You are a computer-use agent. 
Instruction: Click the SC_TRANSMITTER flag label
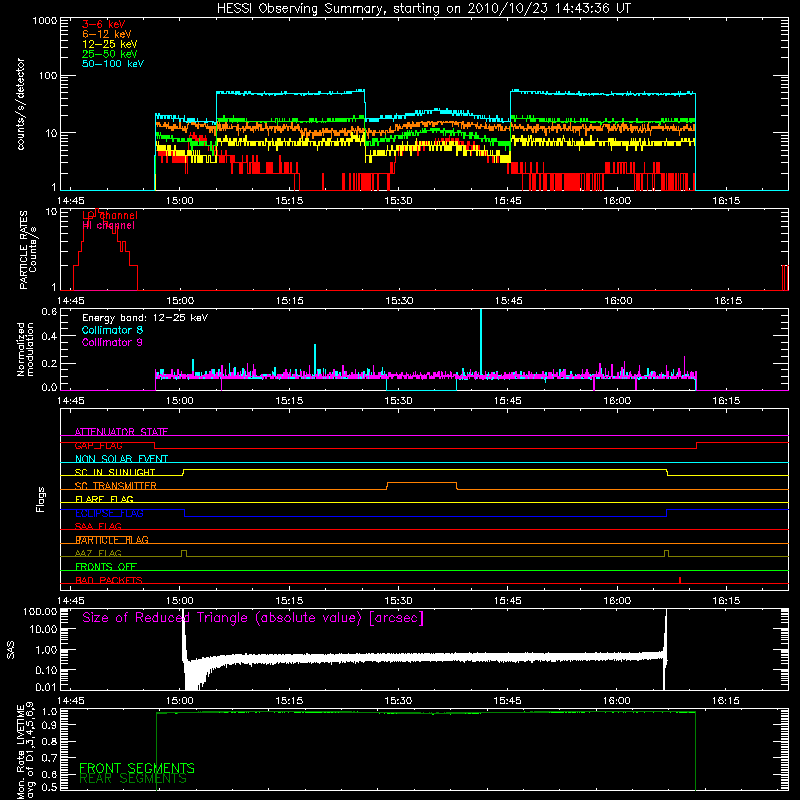[115, 486]
